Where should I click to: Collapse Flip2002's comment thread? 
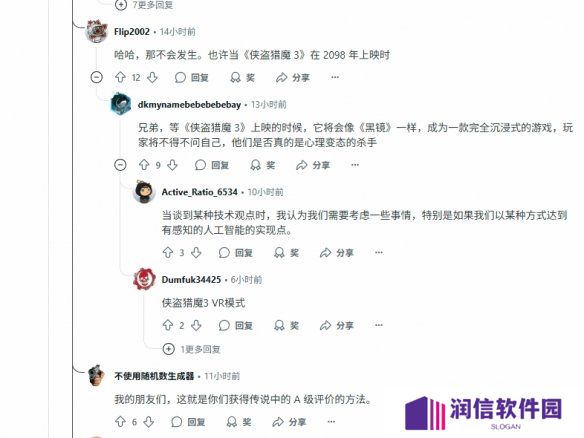coord(97,77)
